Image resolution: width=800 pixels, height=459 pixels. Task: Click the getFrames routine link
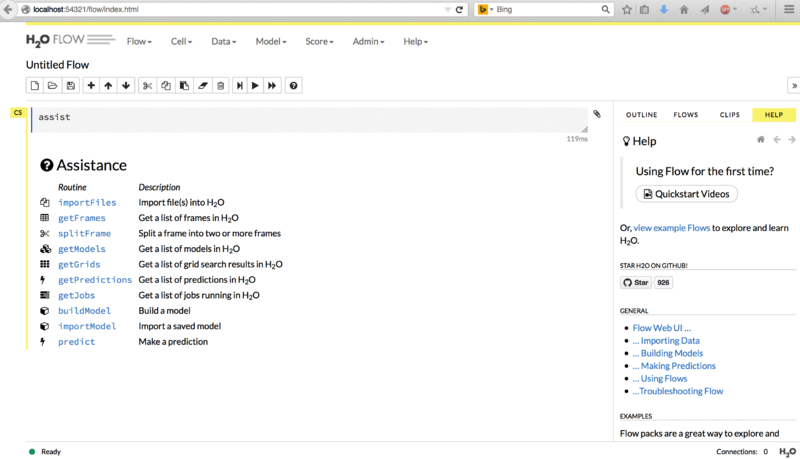[82, 218]
